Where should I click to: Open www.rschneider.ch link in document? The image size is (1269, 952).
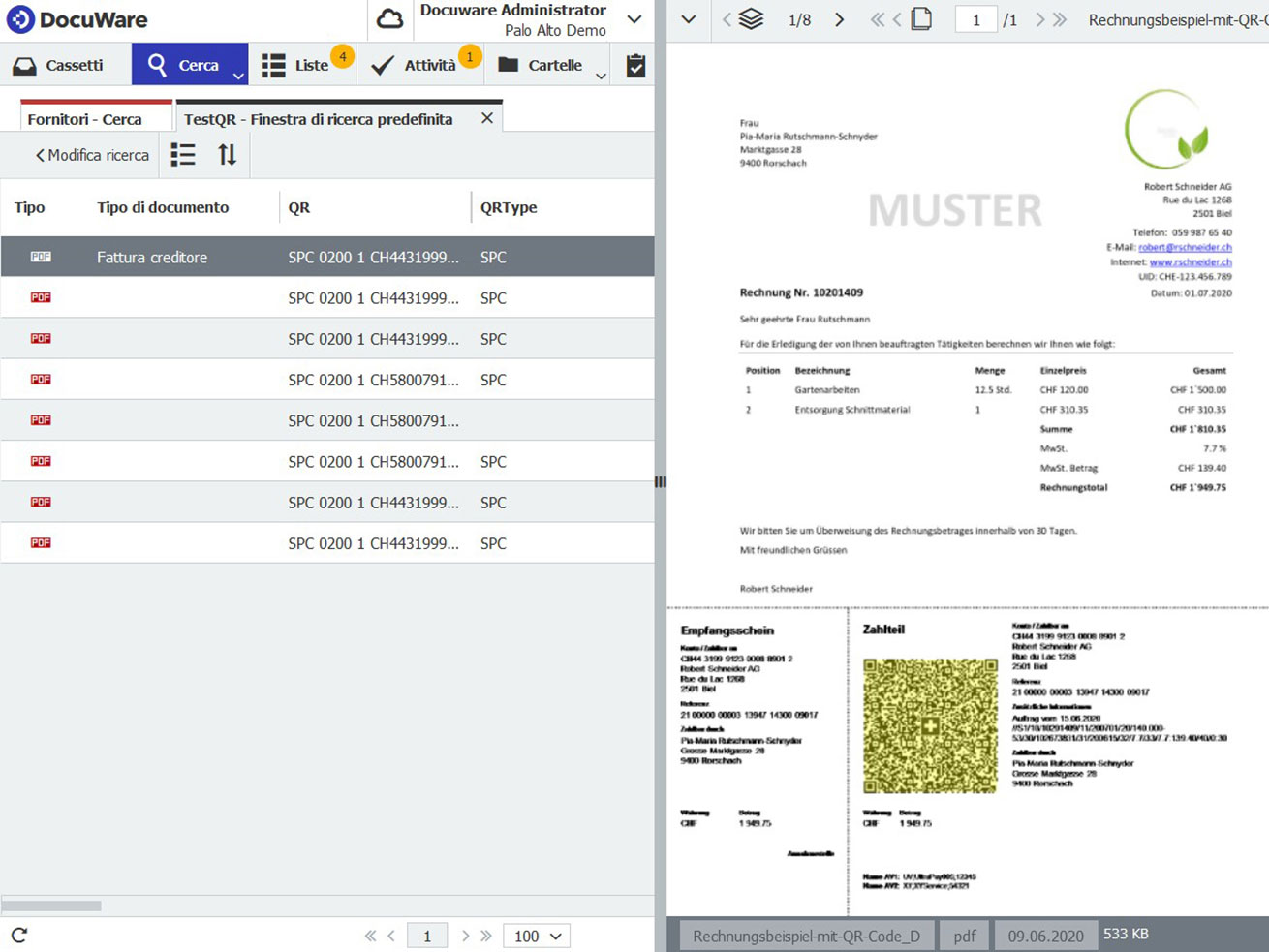pyautogui.click(x=1191, y=261)
